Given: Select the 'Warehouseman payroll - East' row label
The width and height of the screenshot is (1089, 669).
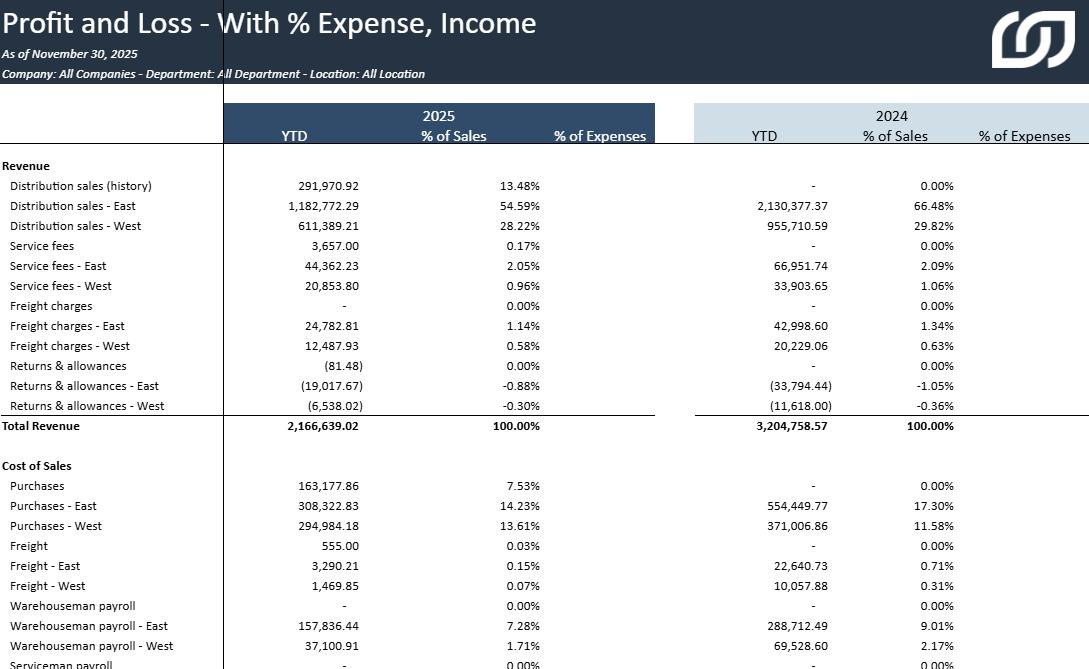Looking at the screenshot, I should pos(89,627).
